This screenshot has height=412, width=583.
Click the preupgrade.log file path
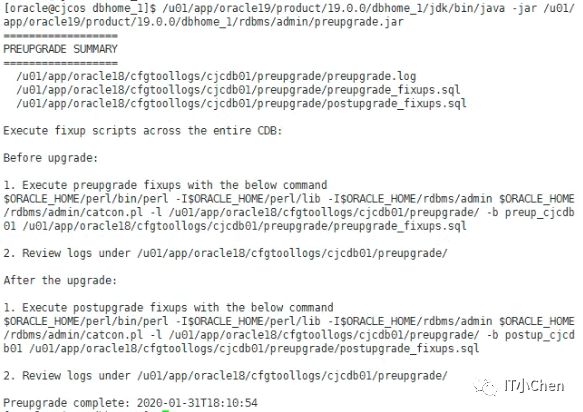point(216,76)
